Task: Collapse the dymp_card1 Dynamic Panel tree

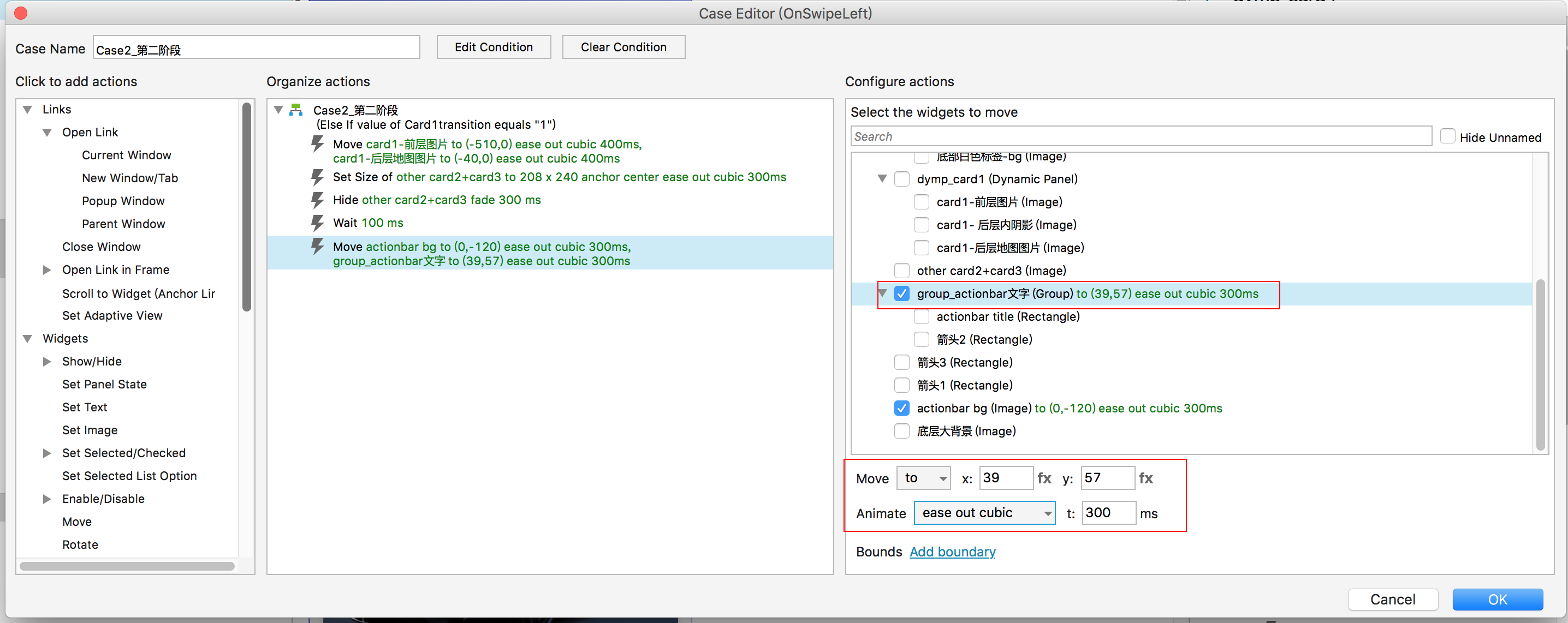Action: [x=882, y=179]
